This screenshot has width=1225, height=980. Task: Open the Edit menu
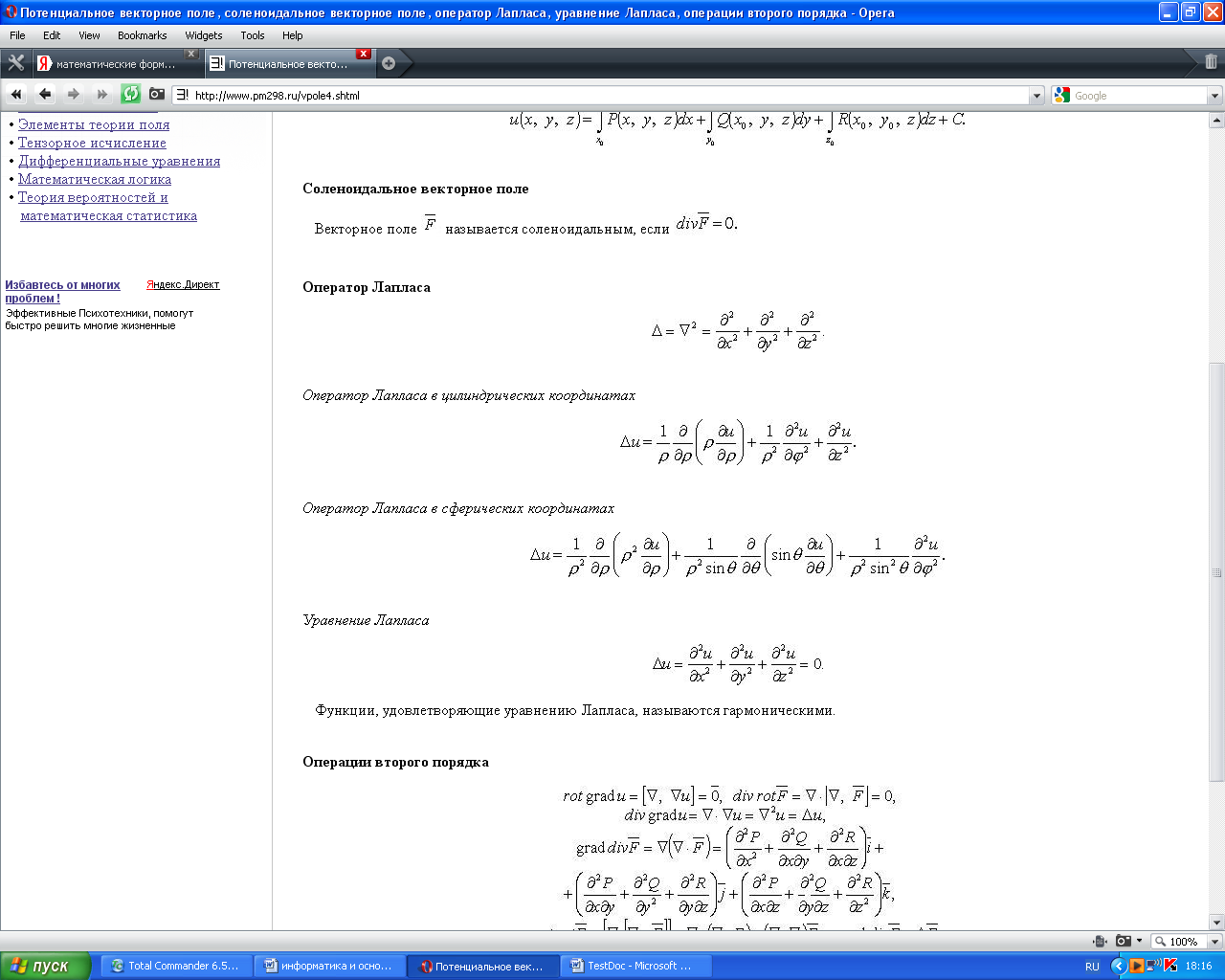click(52, 35)
